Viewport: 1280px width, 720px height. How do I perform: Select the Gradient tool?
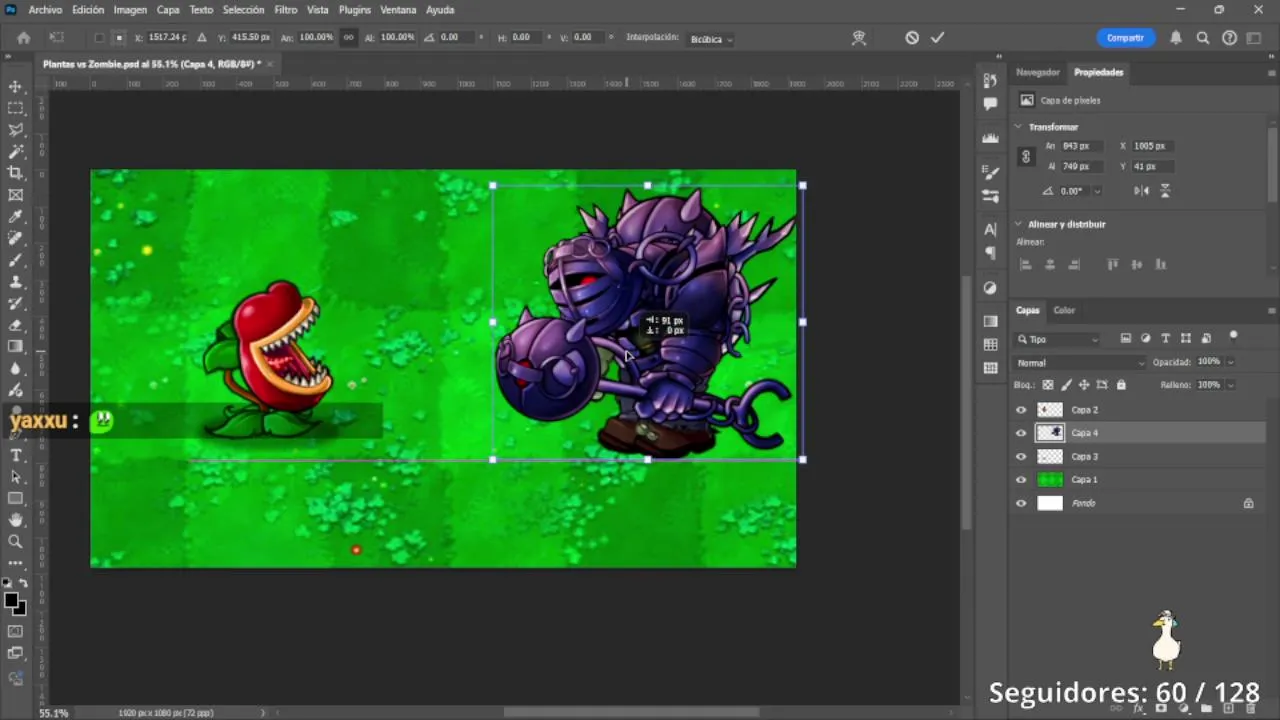click(x=15, y=347)
